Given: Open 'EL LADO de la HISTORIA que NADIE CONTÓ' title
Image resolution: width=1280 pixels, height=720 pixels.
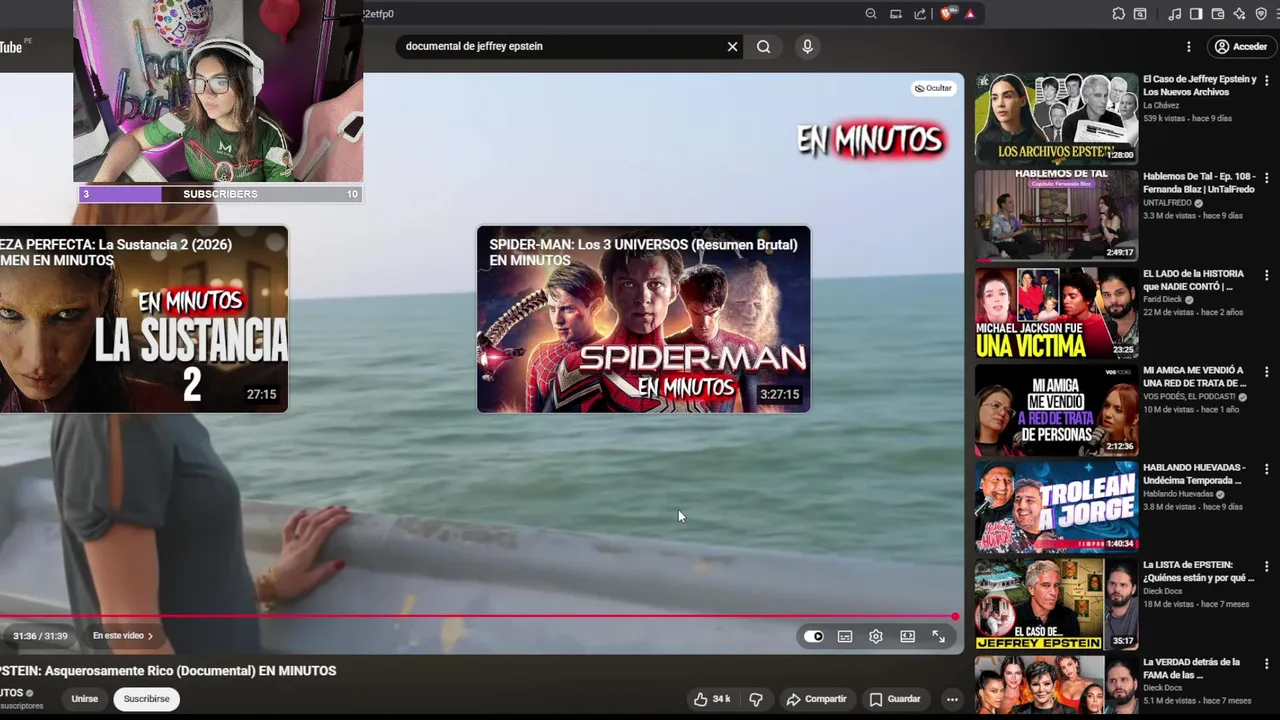Looking at the screenshot, I should (x=1194, y=280).
